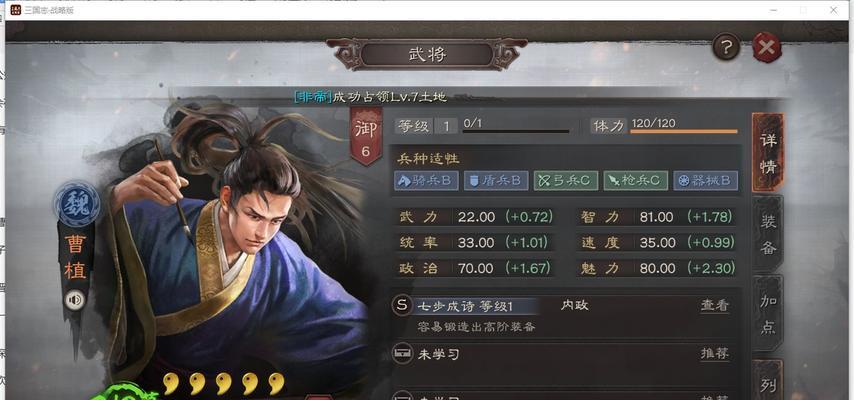Click the 体力 120/120 stamina bar
Screen dimensions: 854x400
(x=684, y=131)
